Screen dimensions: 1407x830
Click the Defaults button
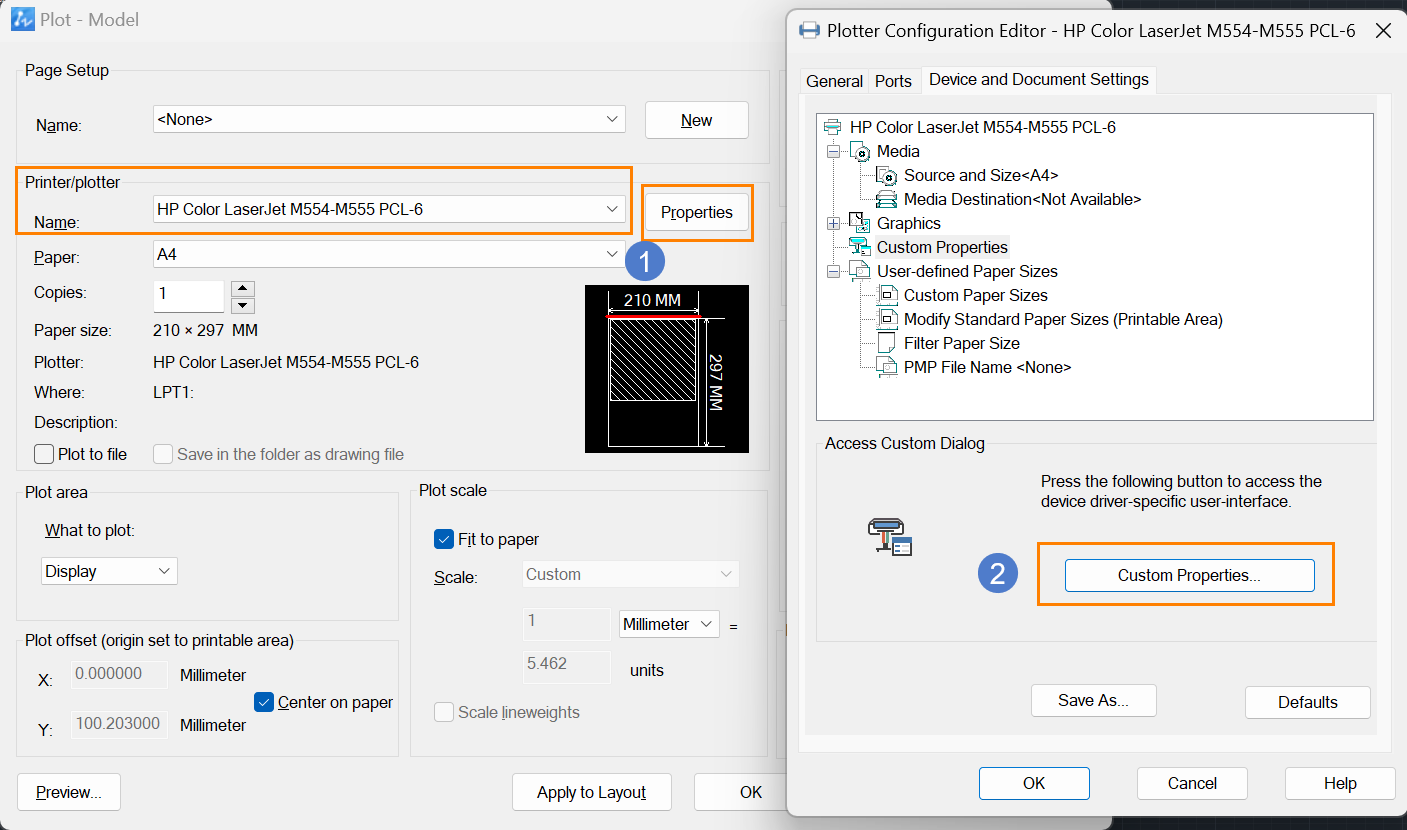[x=1308, y=702]
